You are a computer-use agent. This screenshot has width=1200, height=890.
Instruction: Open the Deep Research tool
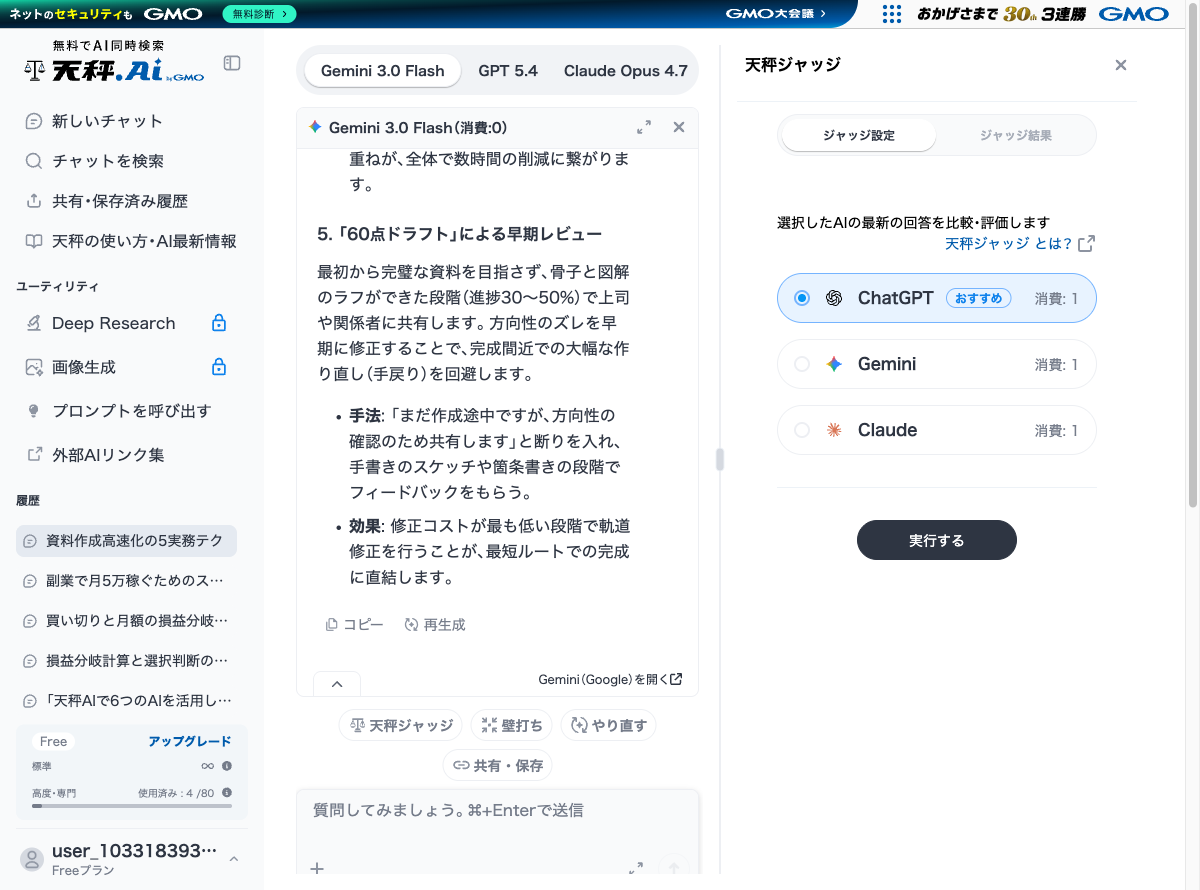coord(112,323)
